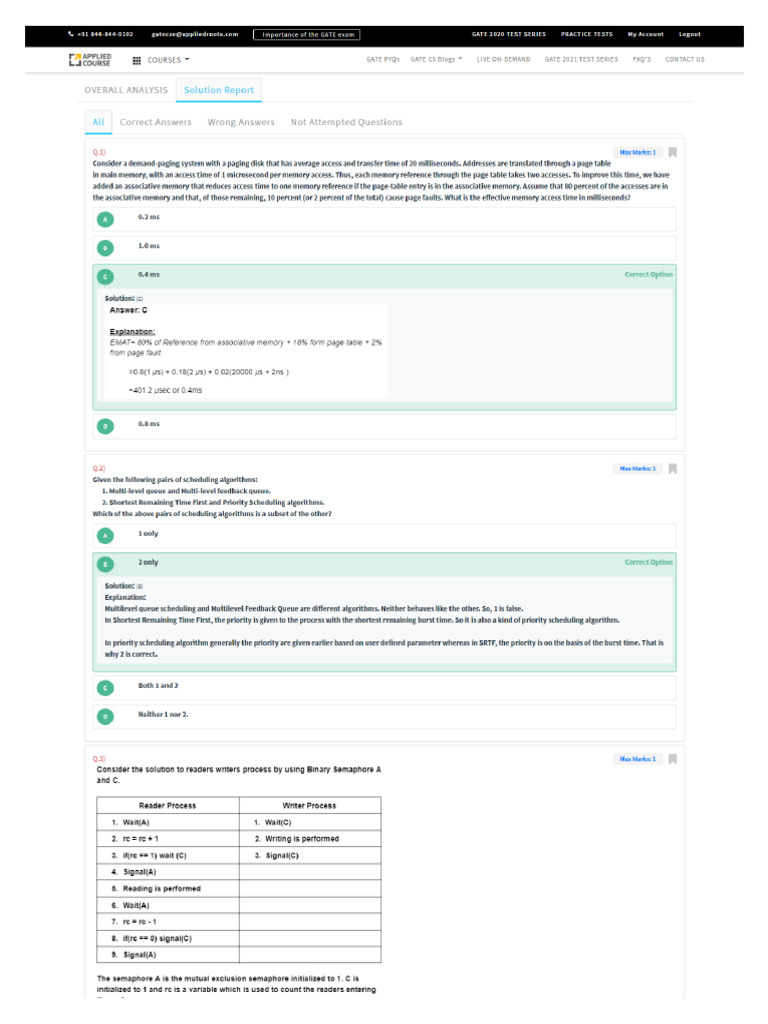The height and width of the screenshot is (1024, 768).
Task: Click the Reader Process table header
Action: (167, 806)
